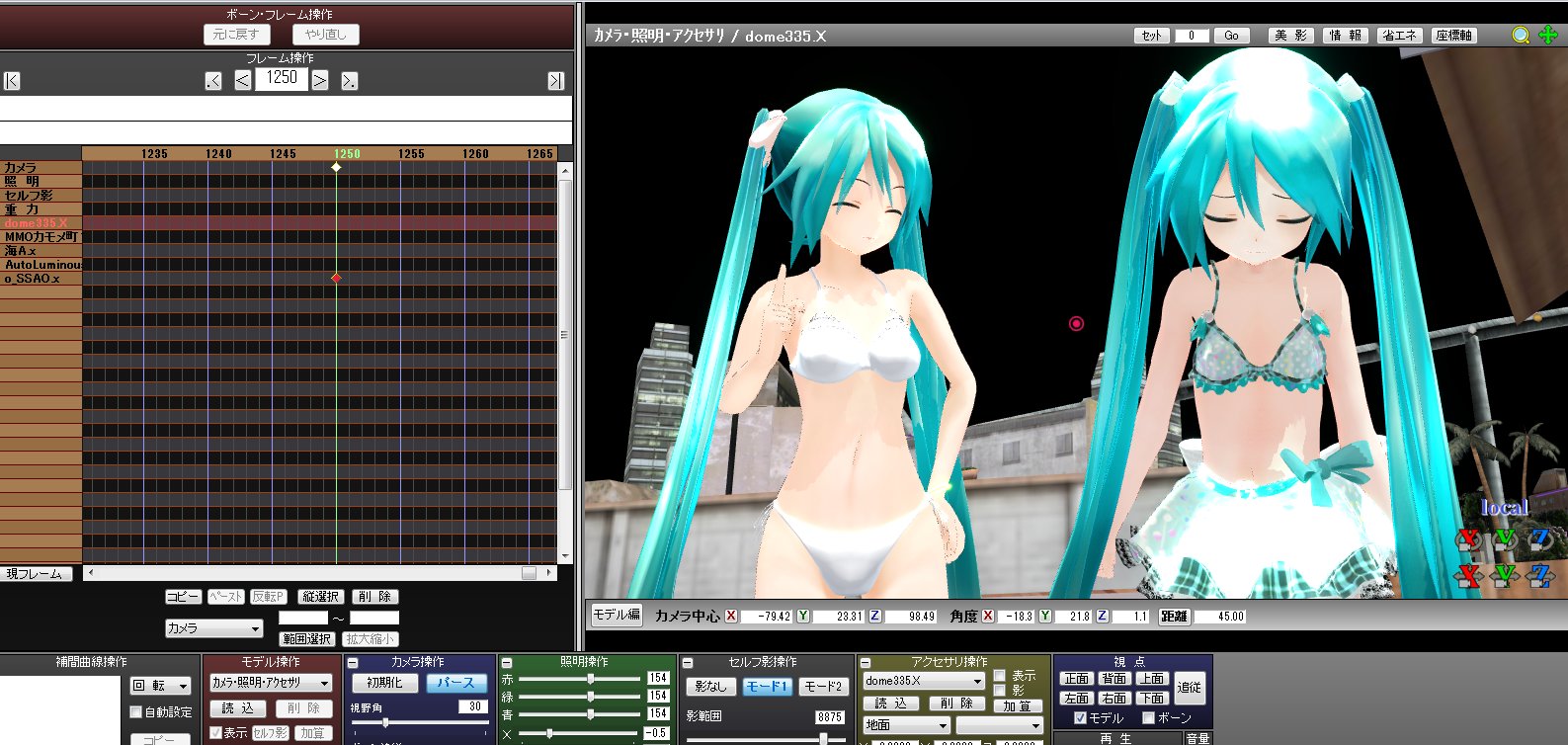Enable the accessory 影 checkbox
Screen dimensions: 1568x745
(1000, 691)
